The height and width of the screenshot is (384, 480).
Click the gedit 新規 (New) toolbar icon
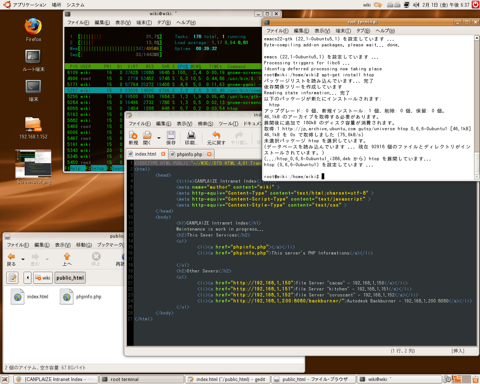133,138
